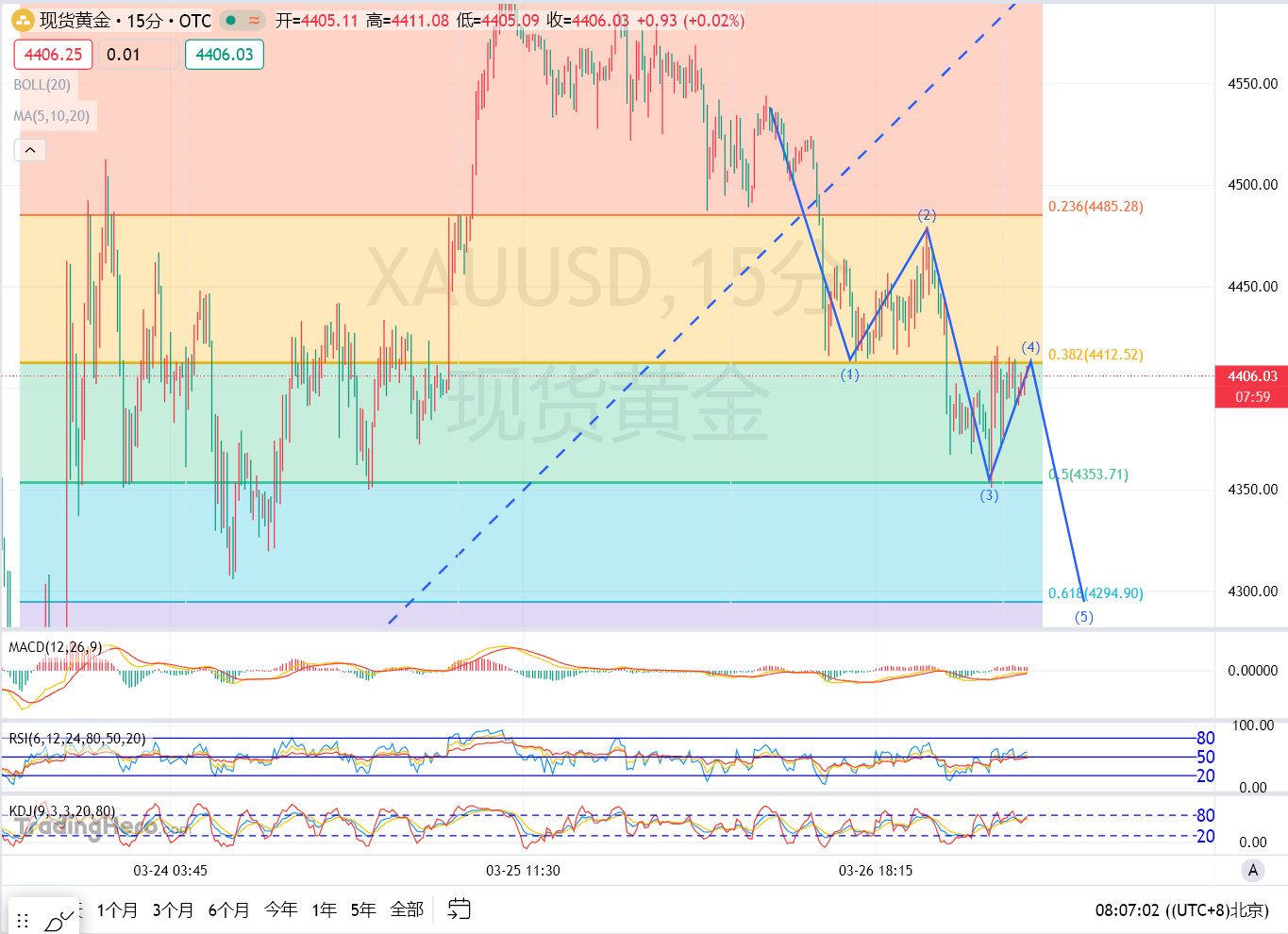The width and height of the screenshot is (1288, 934).
Task: Show full history with 全部
Action: pyautogui.click(x=407, y=909)
